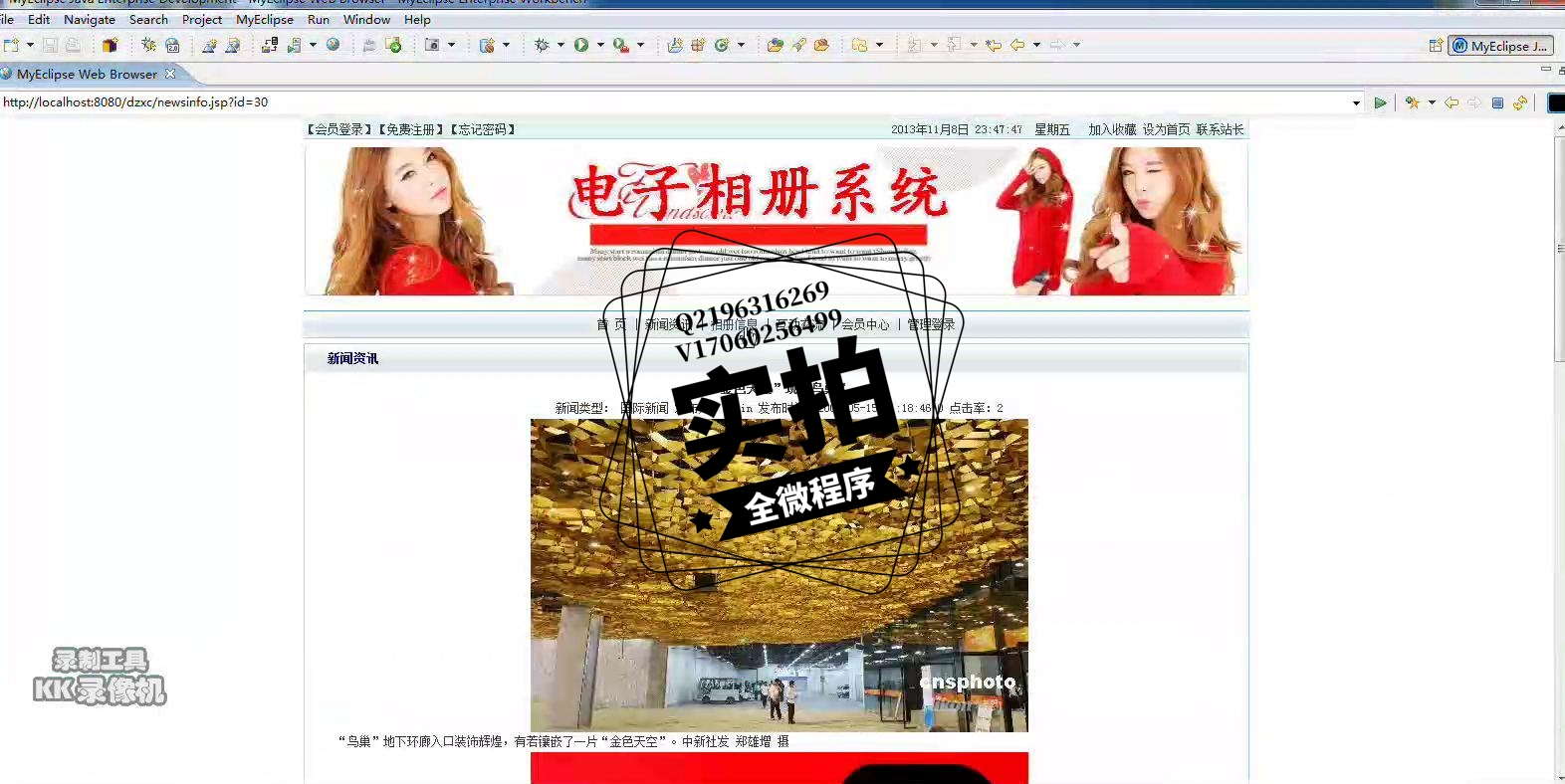Click the package-box icon after the Print icon
The image size is (1565, 784).
(110, 45)
